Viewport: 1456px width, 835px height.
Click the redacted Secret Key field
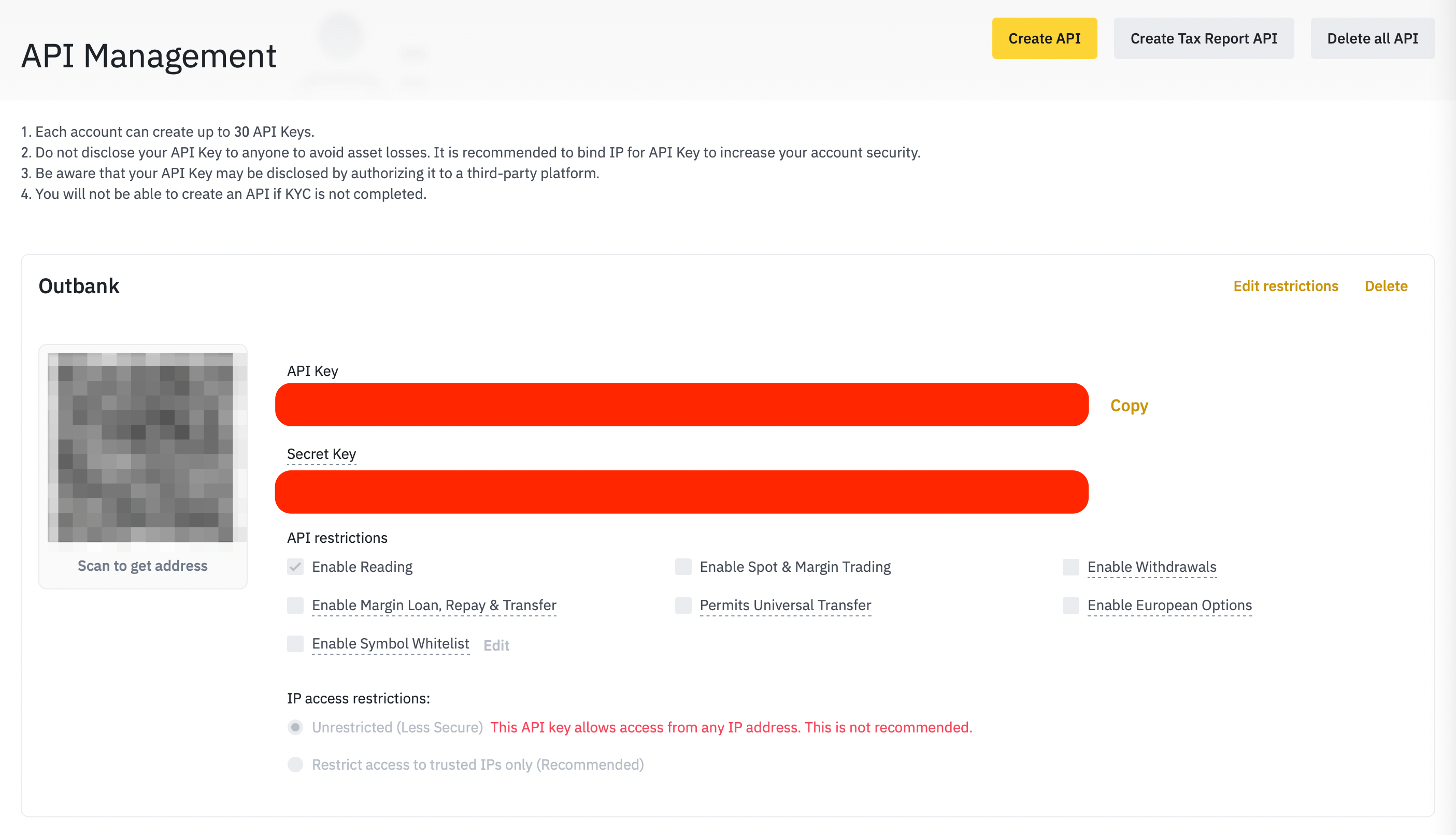(x=681, y=492)
